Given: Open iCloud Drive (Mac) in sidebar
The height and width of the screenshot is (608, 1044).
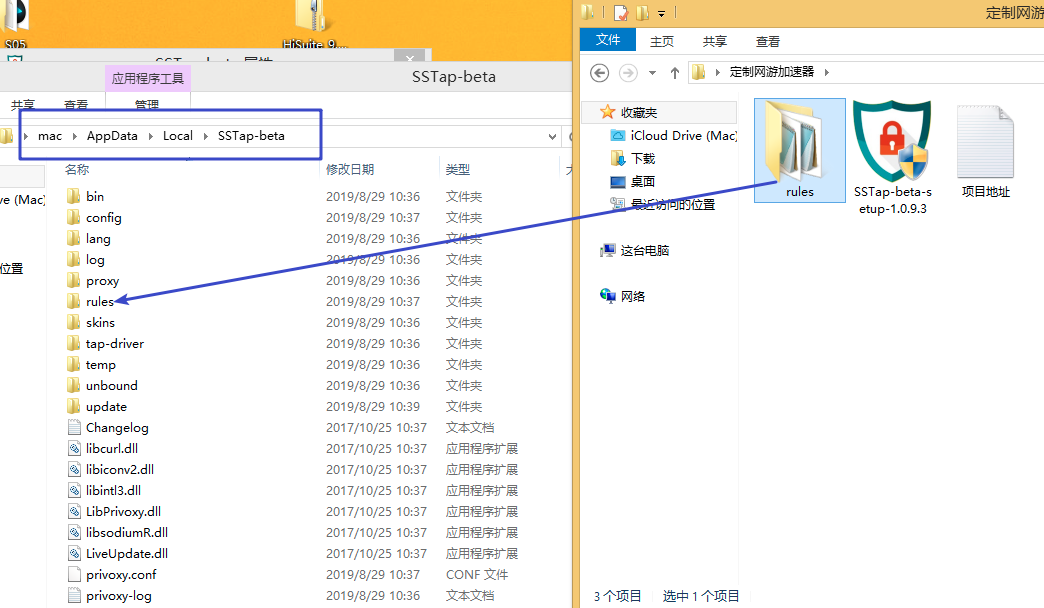Looking at the screenshot, I should [673, 135].
